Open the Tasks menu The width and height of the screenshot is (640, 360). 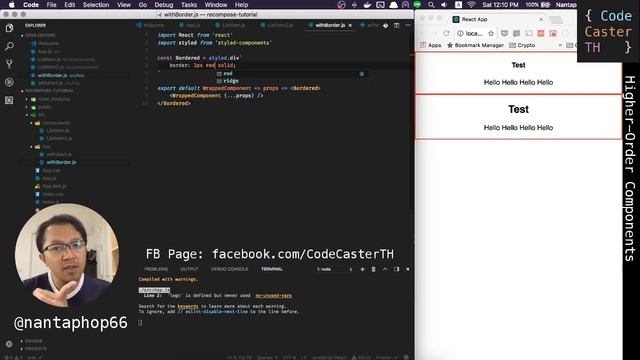click(189, 5)
